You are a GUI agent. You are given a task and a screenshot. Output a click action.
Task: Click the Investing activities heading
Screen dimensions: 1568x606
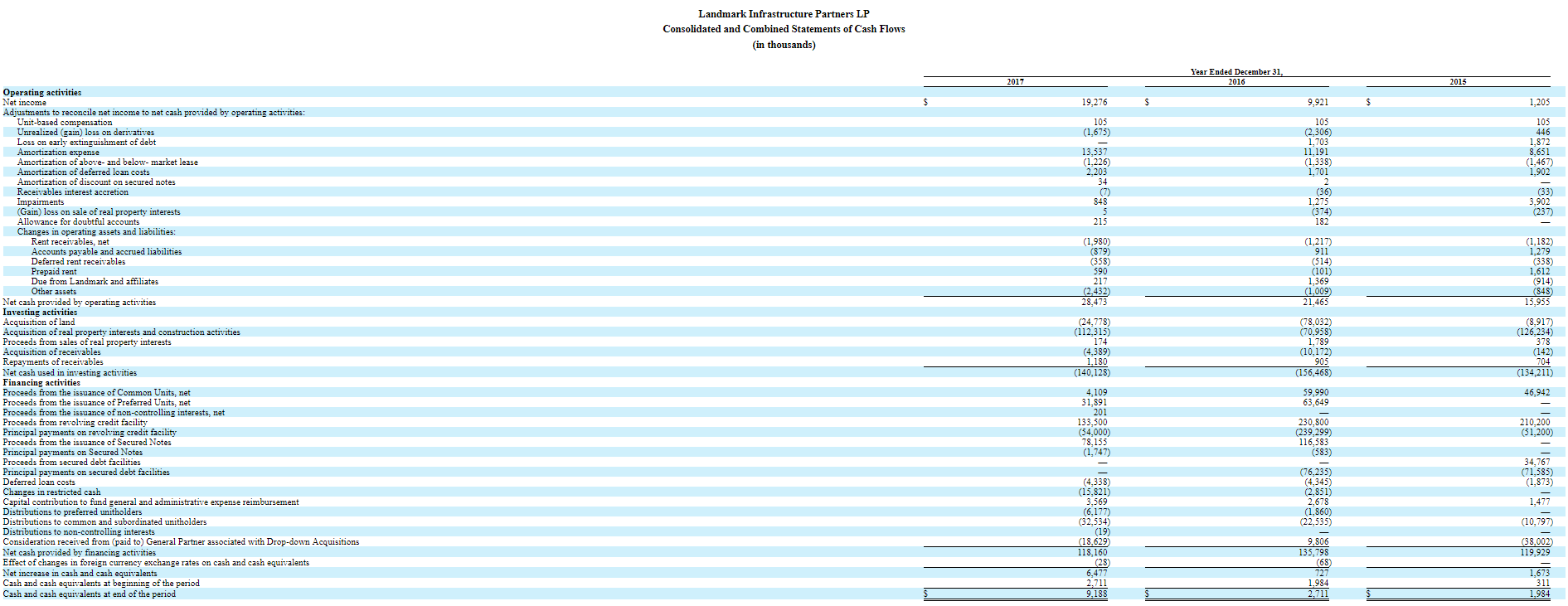tap(40, 312)
